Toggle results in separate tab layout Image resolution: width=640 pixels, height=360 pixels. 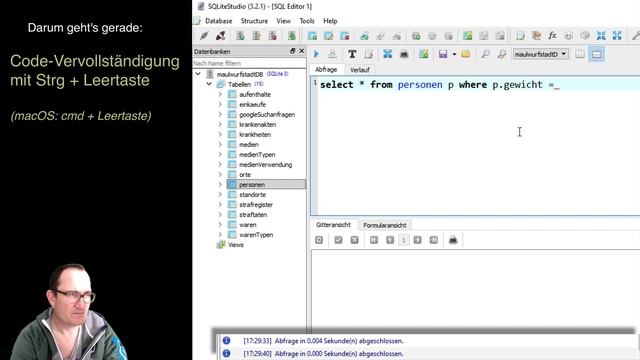pyautogui.click(x=580, y=54)
